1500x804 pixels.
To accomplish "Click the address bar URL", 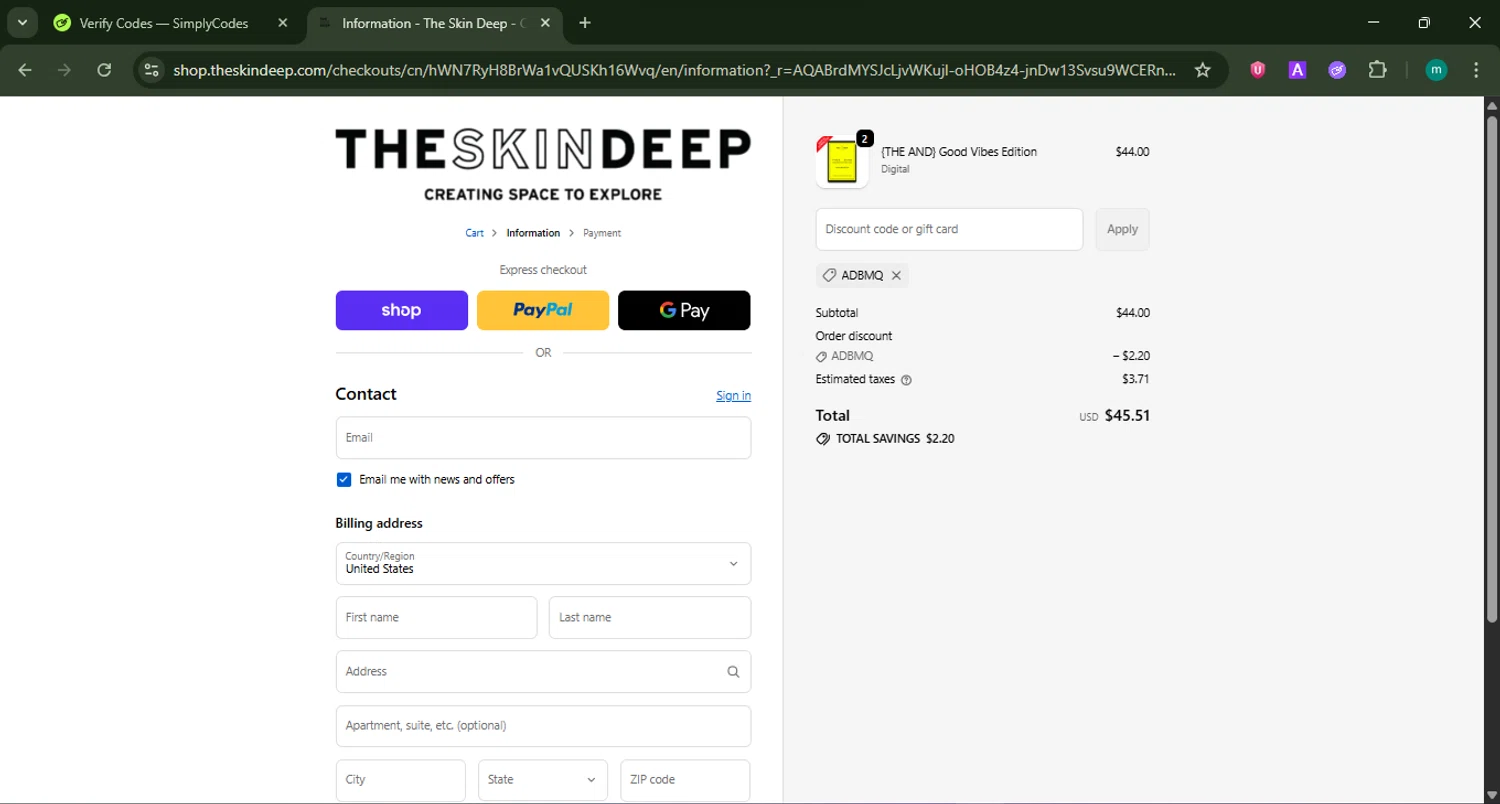I will coord(674,70).
